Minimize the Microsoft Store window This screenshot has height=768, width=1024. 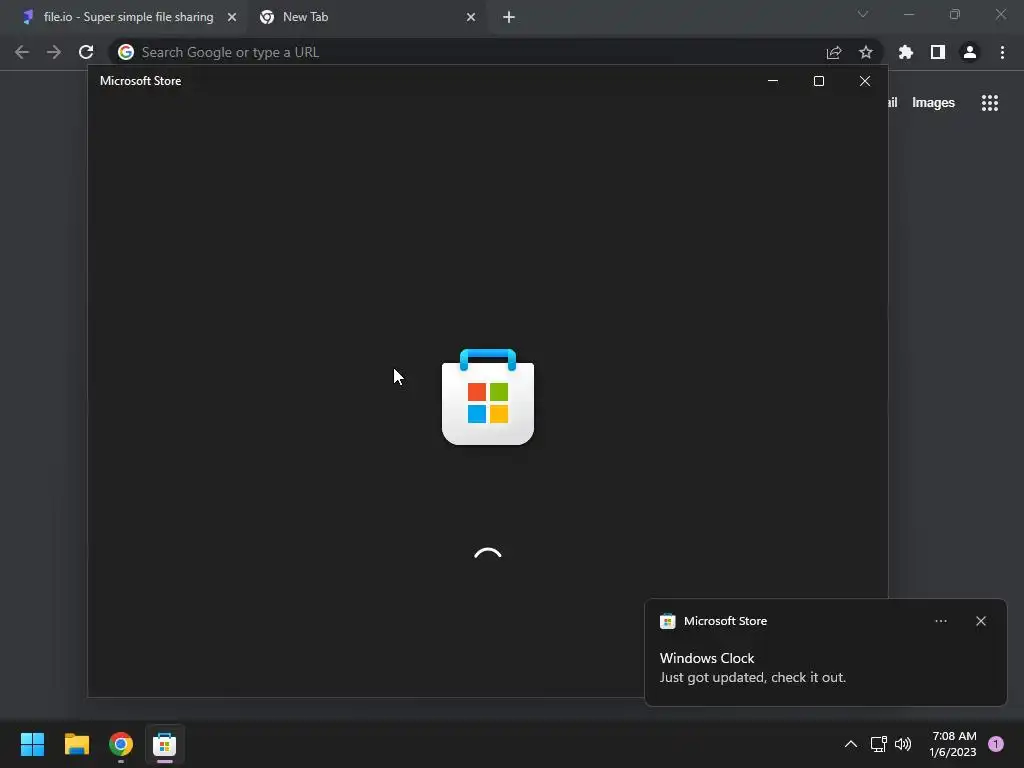(773, 81)
